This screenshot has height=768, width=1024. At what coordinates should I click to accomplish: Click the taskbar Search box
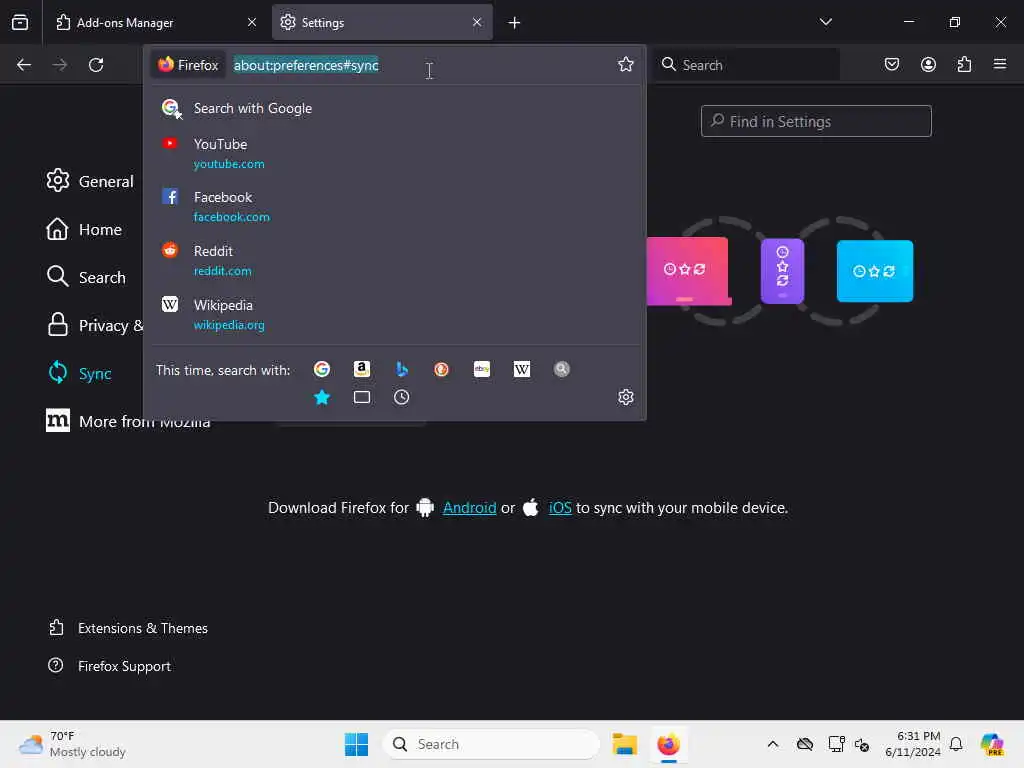[x=491, y=744]
